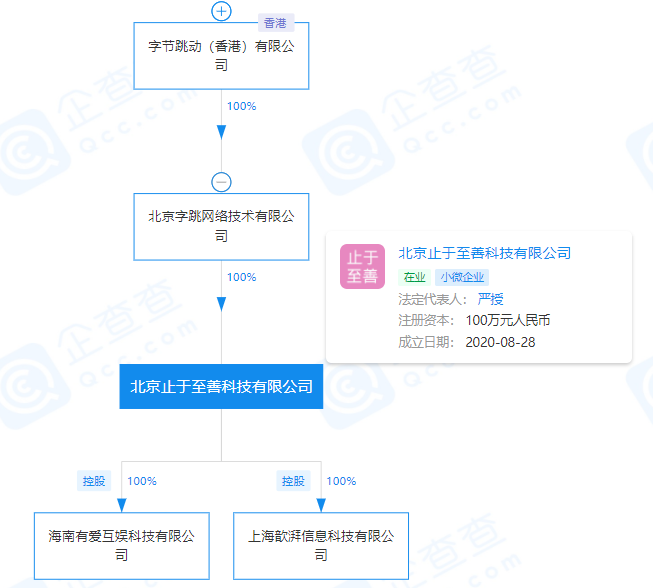The image size is (653, 588).
Task: Click the pink 止于至善 company logo
Action: click(x=362, y=267)
